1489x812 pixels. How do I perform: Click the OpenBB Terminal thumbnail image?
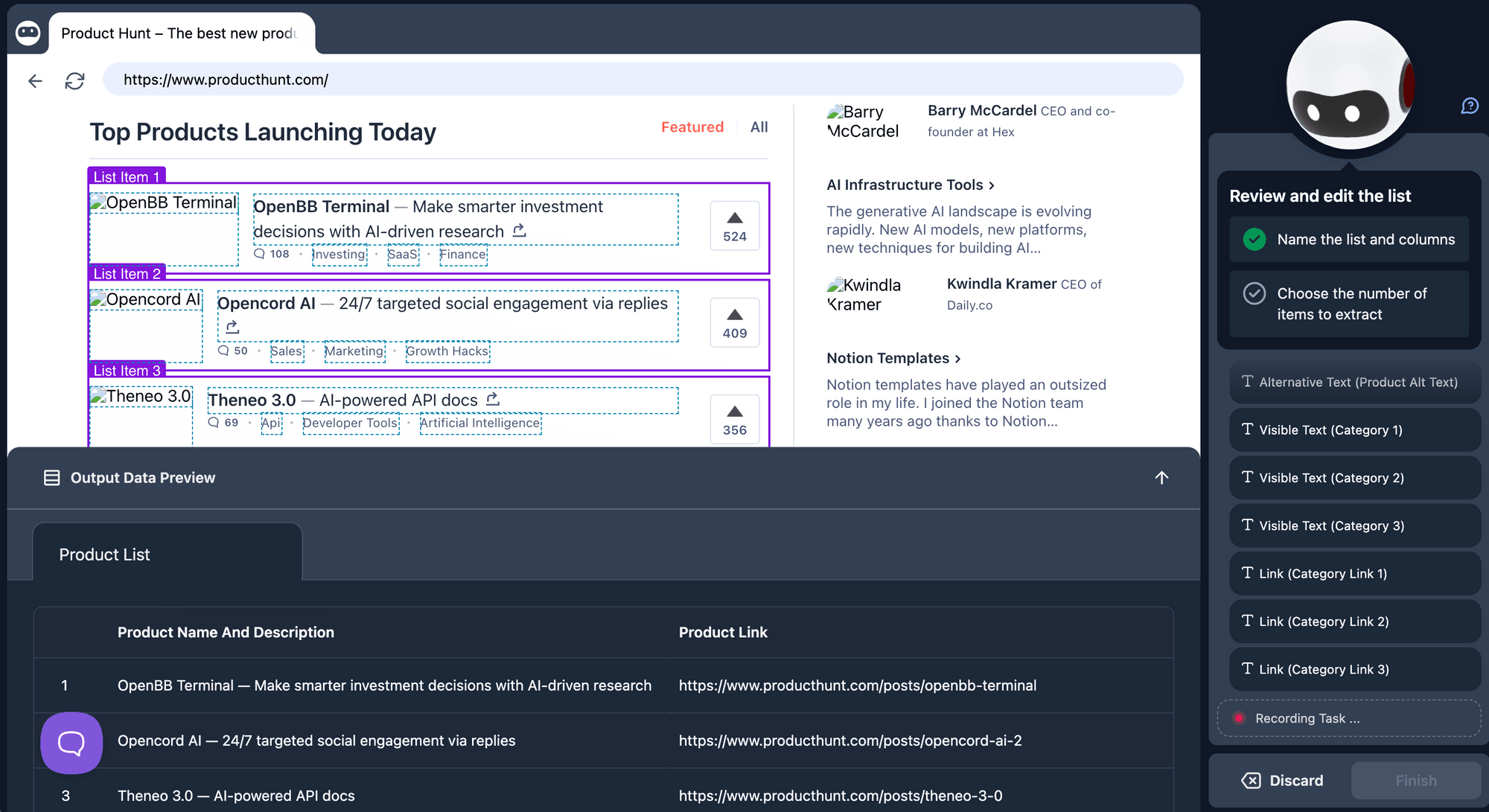coord(164,228)
